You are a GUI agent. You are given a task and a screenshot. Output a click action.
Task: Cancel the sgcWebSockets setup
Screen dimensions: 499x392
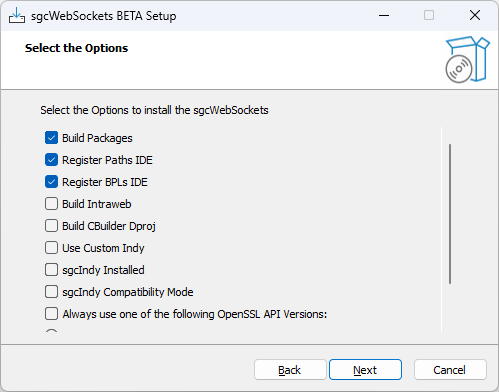point(450,370)
